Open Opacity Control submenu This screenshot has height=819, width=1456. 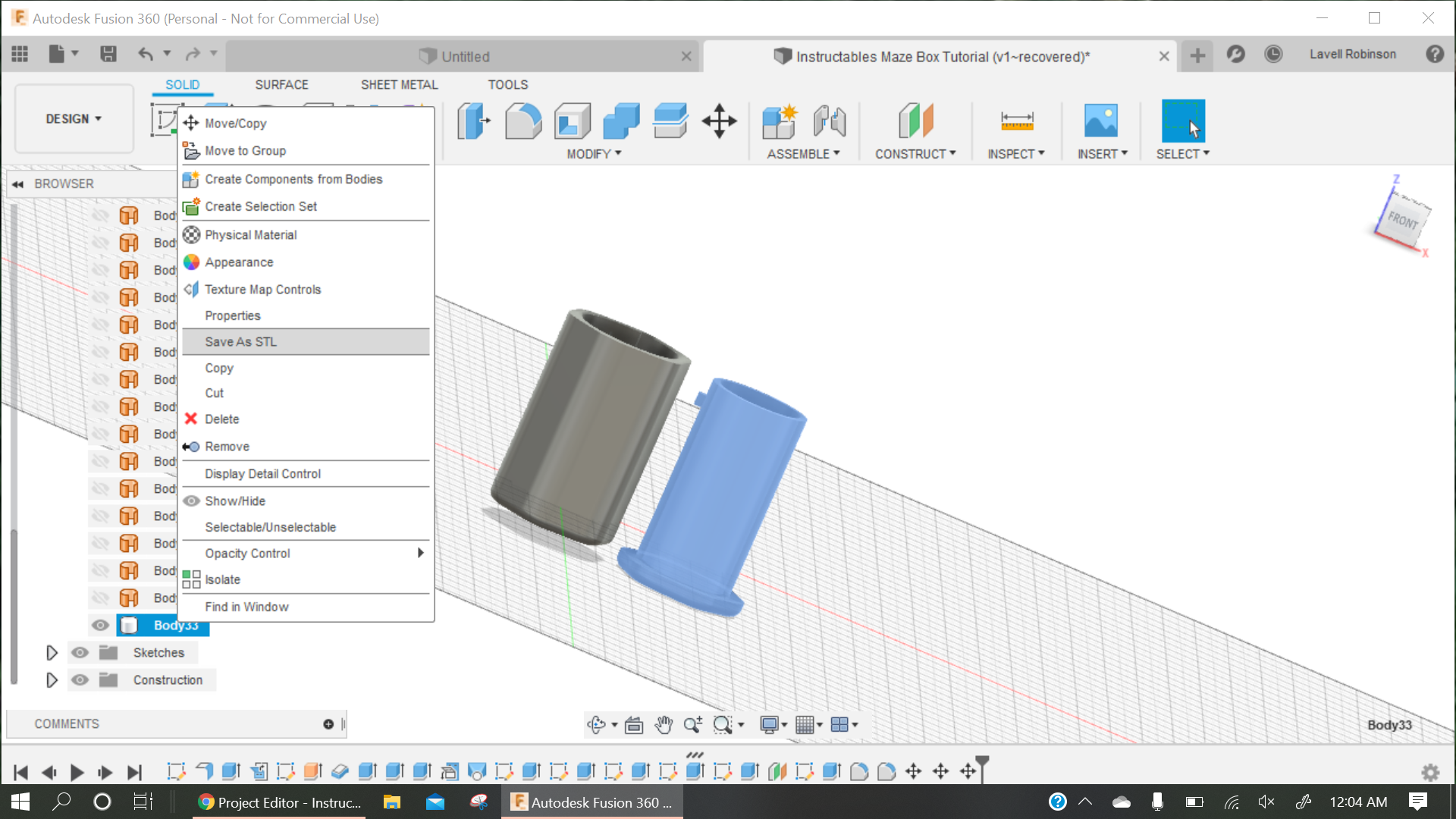(x=306, y=554)
